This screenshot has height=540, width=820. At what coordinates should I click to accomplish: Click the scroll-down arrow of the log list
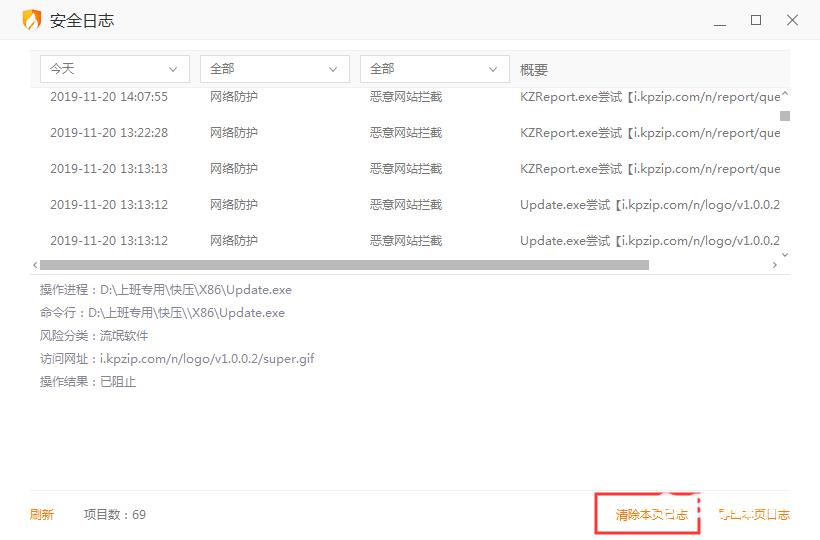pyautogui.click(x=785, y=255)
